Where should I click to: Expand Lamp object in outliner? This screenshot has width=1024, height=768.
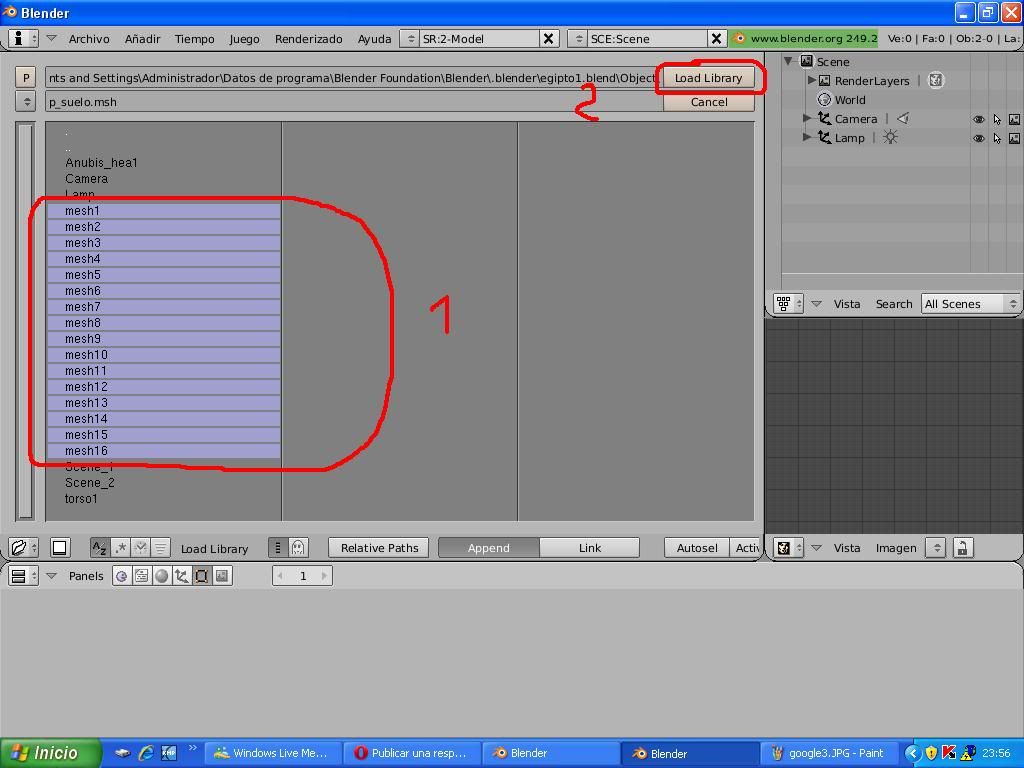807,137
